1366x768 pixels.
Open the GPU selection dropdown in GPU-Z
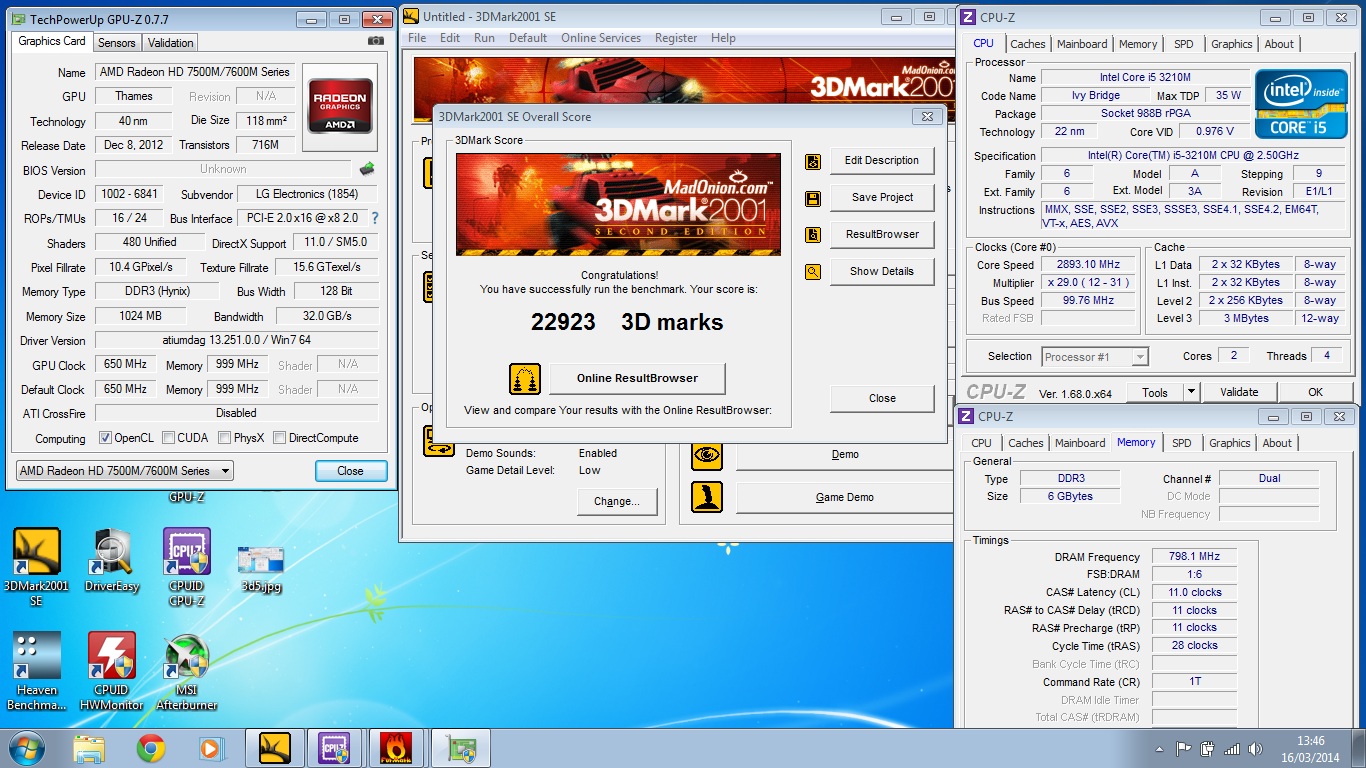125,471
